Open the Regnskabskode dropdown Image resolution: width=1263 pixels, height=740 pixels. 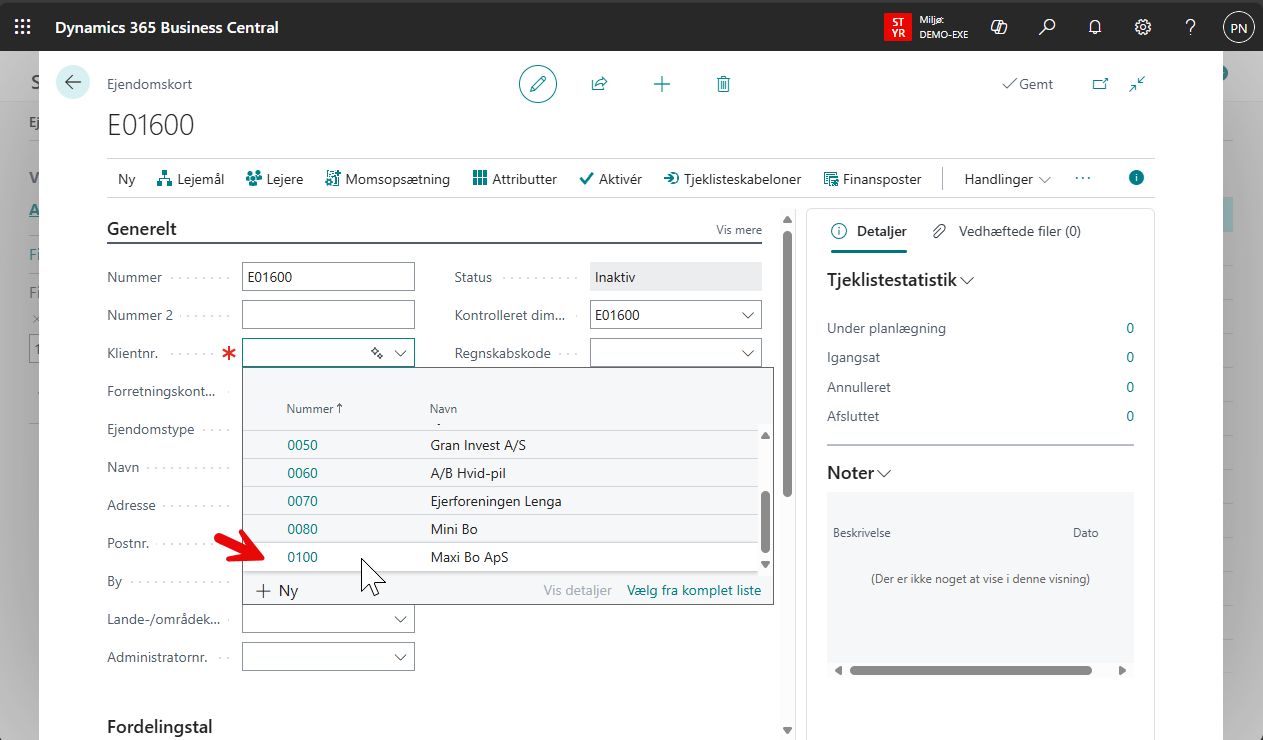748,353
